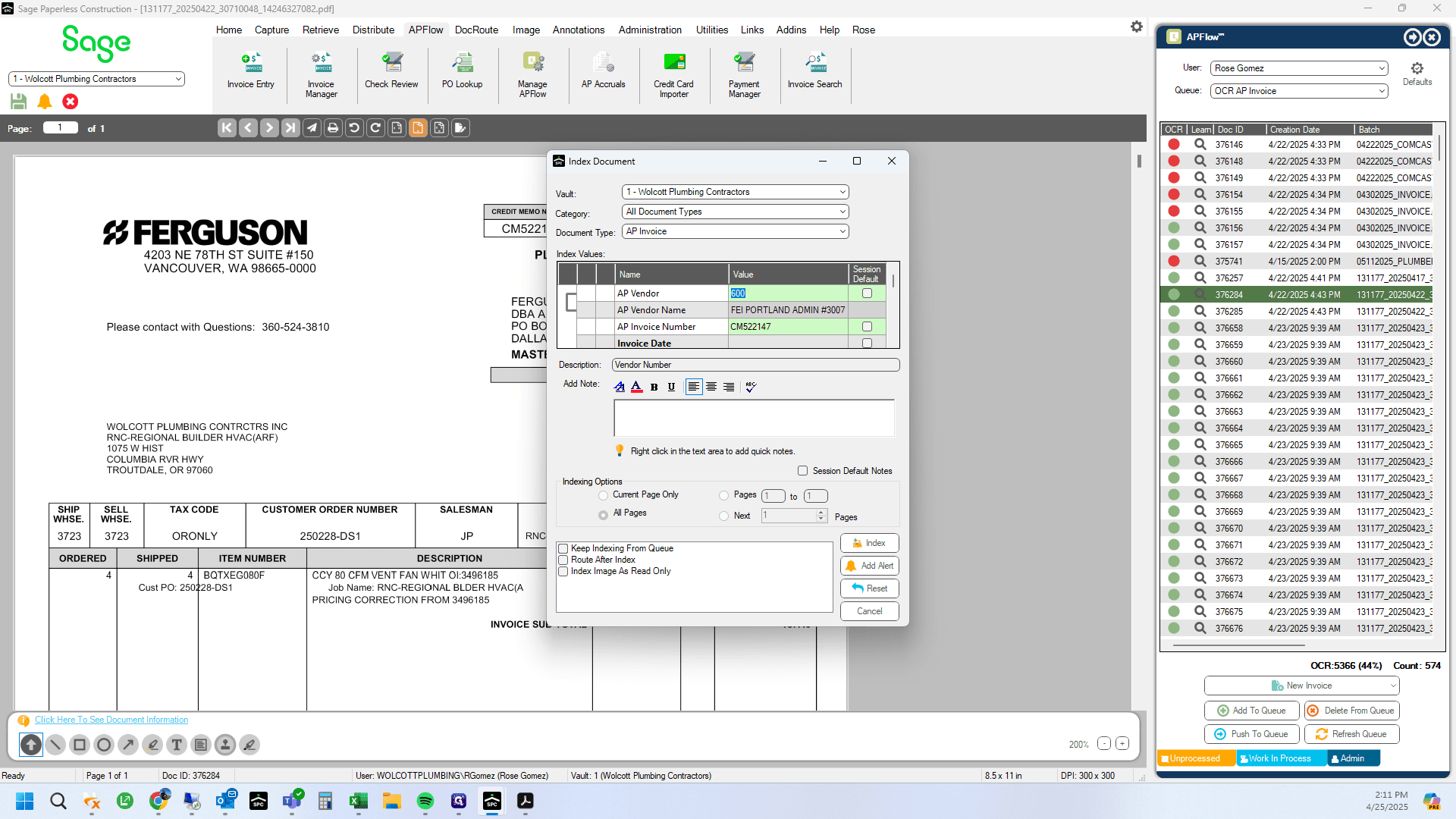Select the All Pages option

pyautogui.click(x=603, y=514)
